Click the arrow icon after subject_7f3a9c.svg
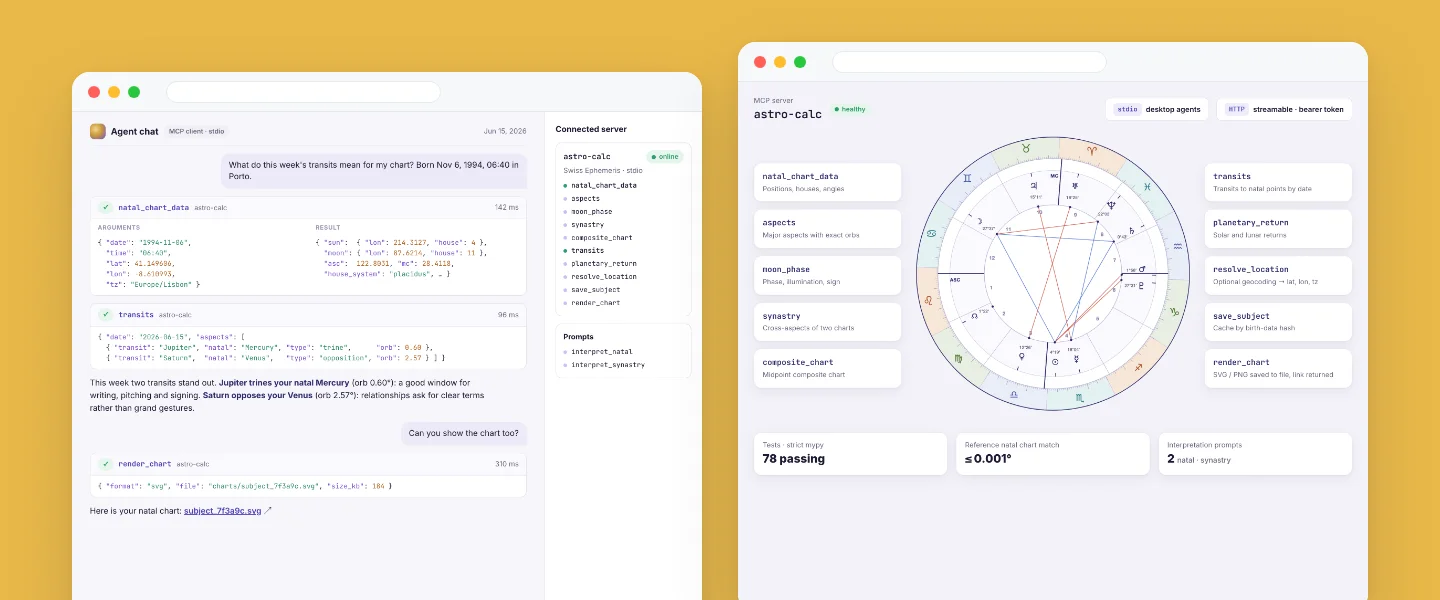Screen dimensions: 1440x600 pos(268,511)
